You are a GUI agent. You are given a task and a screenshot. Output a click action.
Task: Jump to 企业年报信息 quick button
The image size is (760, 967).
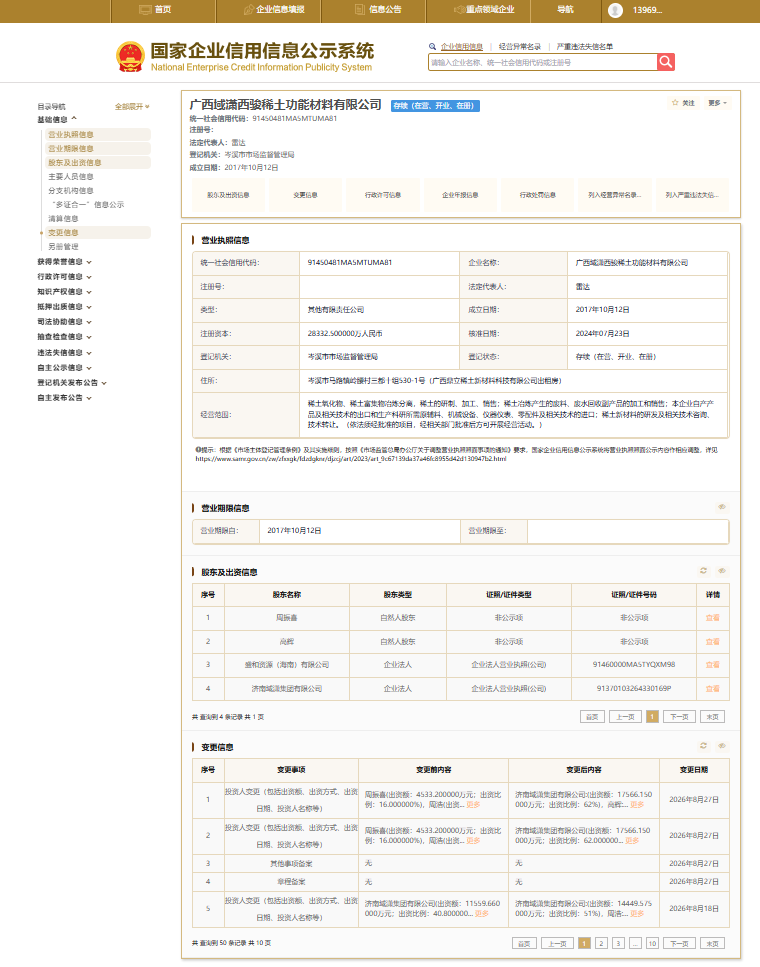(460, 195)
